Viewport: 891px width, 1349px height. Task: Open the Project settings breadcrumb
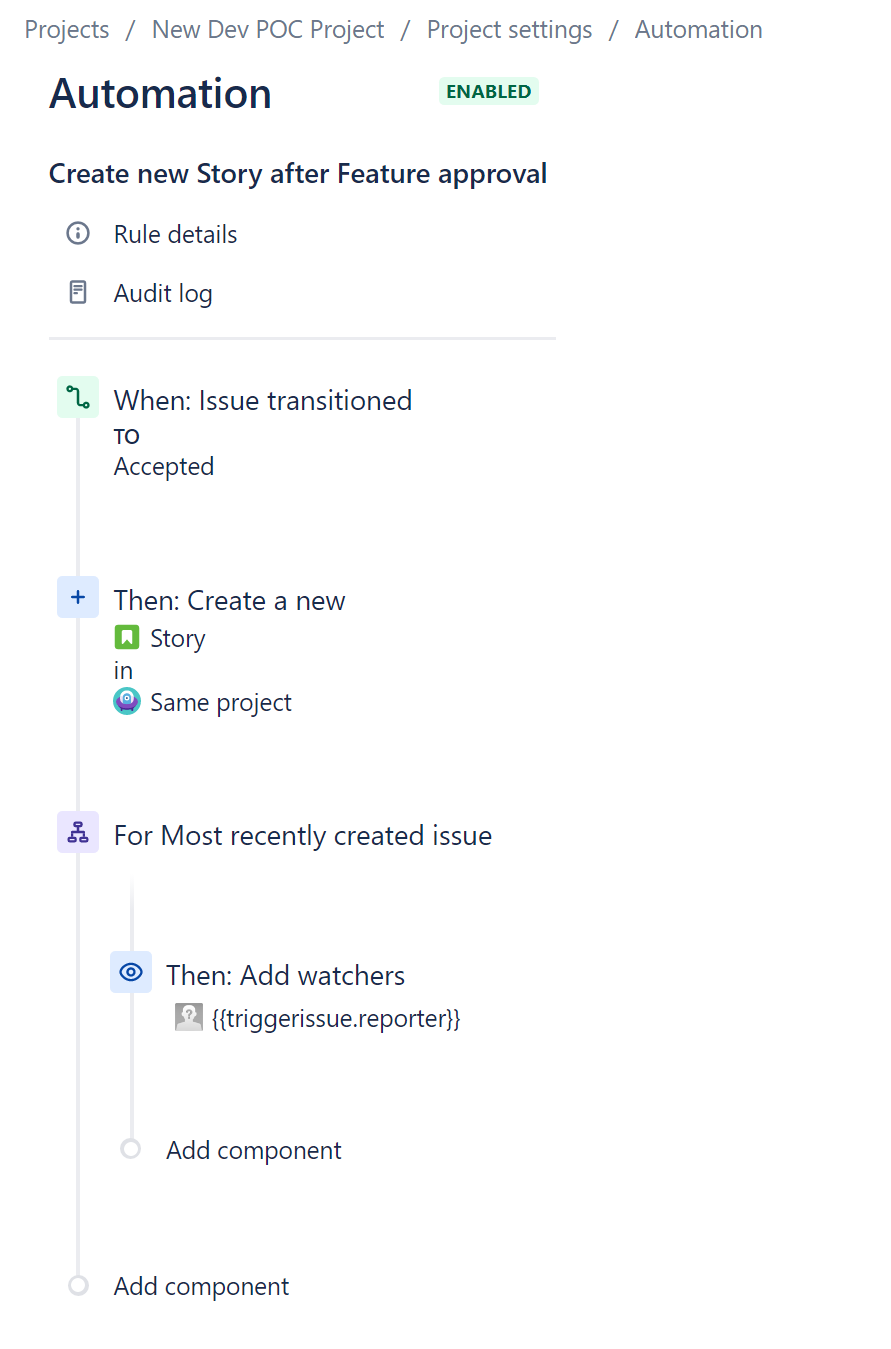[509, 29]
